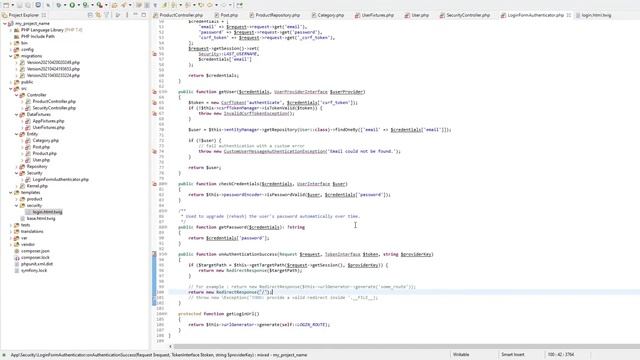Select LoginFormAuthenticator.php in Security folder

click(x=60, y=180)
